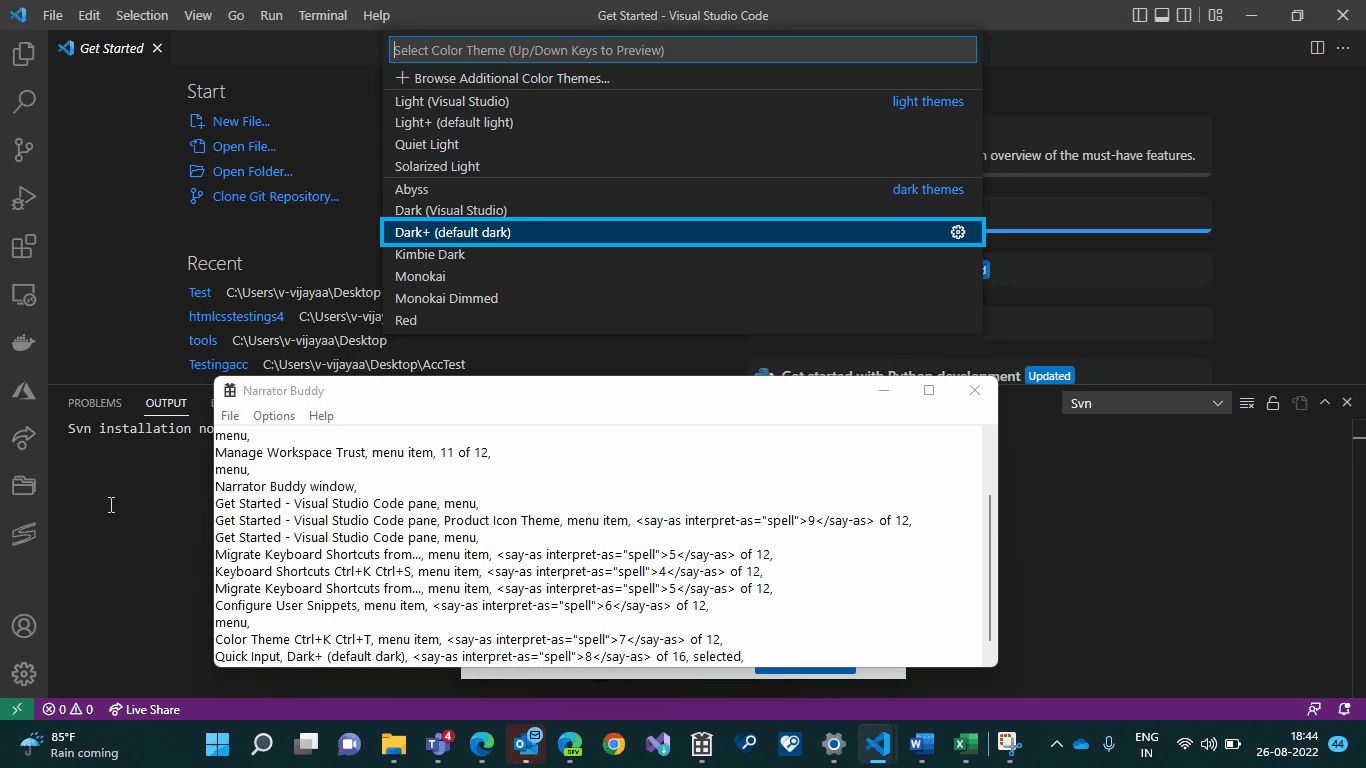Screen dimensions: 1366x768
Task: Click Browse Additional Color Themes
Action: tap(683, 78)
